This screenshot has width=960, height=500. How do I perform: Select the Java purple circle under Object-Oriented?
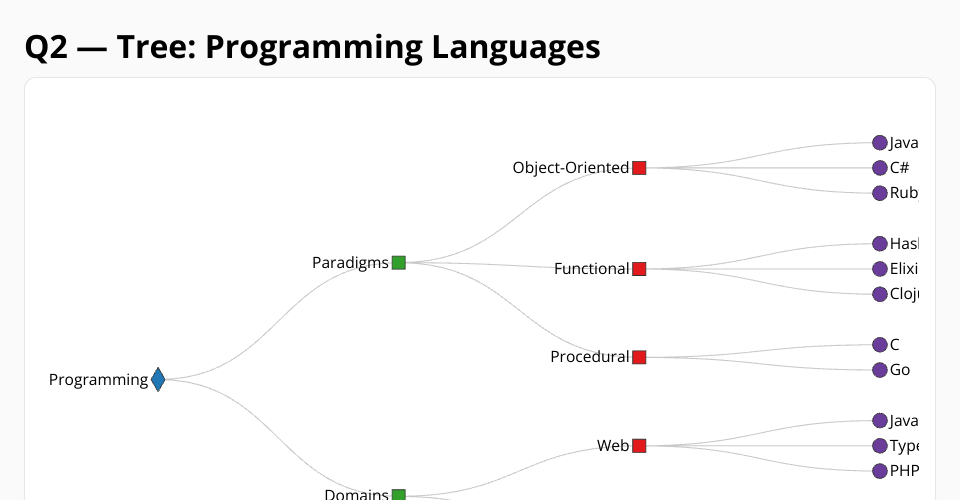(x=880, y=143)
